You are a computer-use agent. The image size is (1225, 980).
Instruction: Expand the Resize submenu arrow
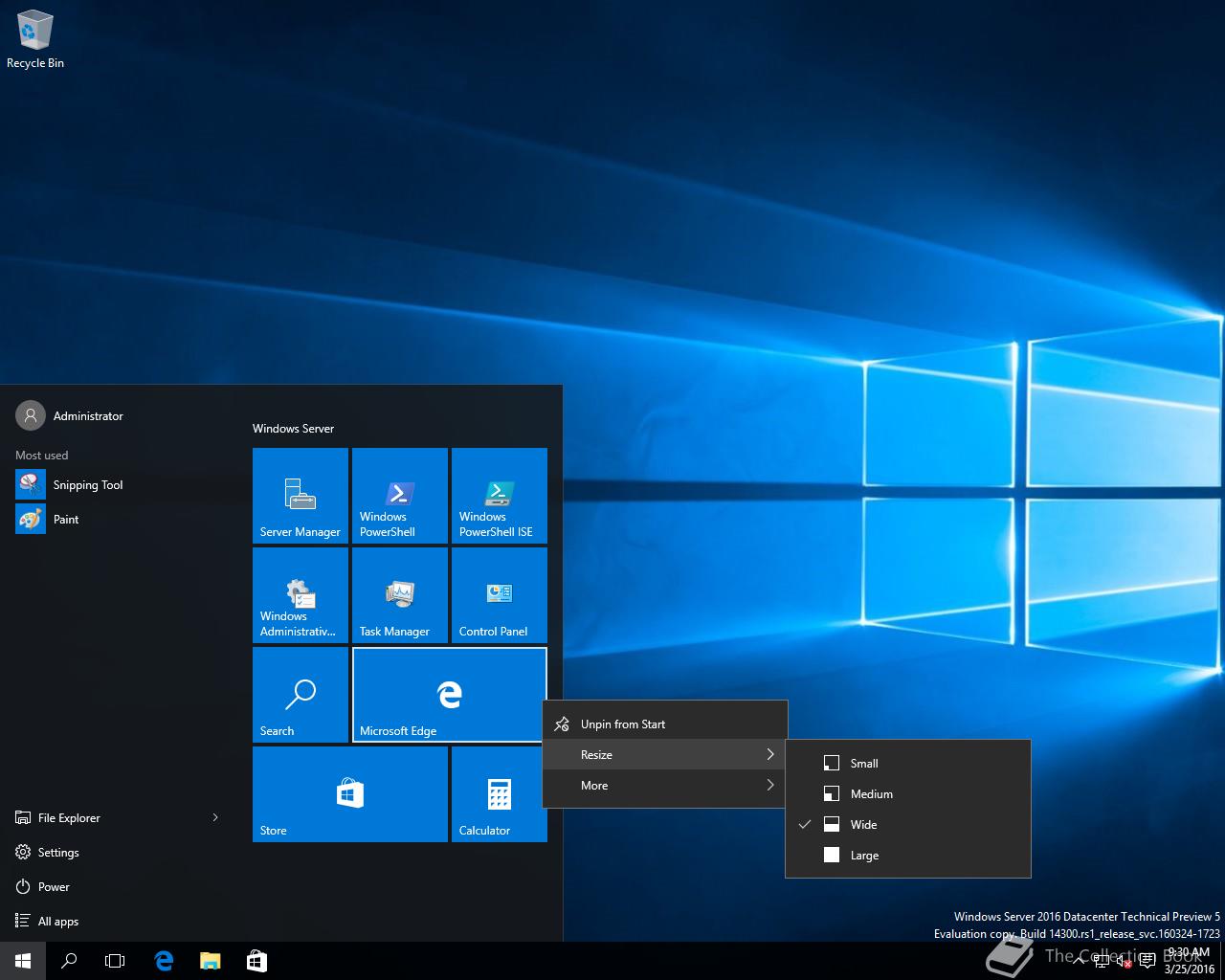(770, 754)
